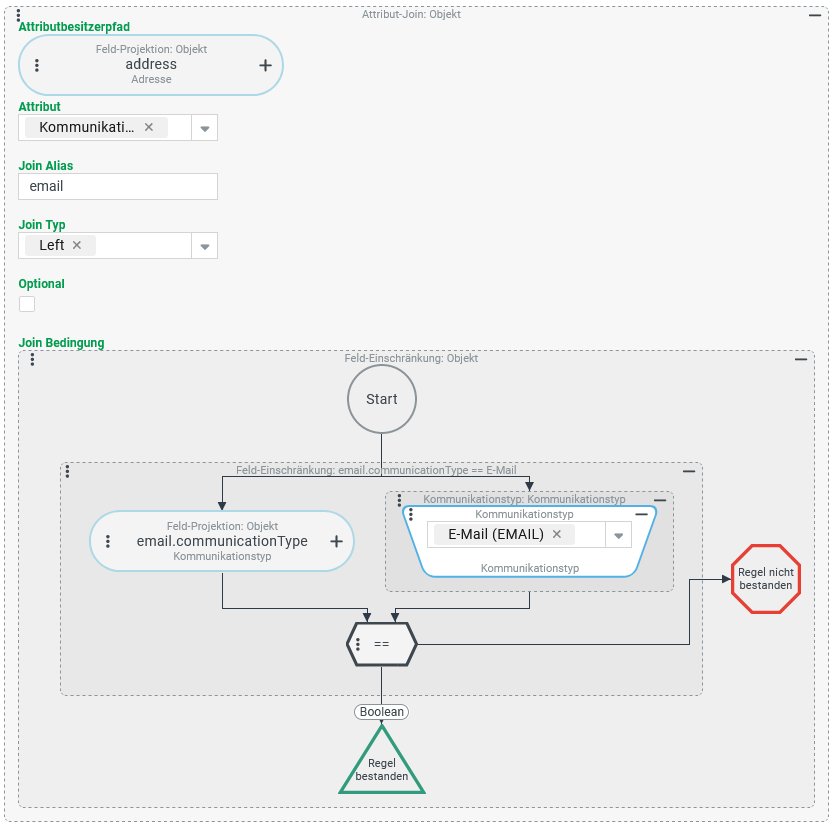This screenshot has height=824, width=833.
Task: Open the Attribut-Join three-dot menu
Action: 19,15
